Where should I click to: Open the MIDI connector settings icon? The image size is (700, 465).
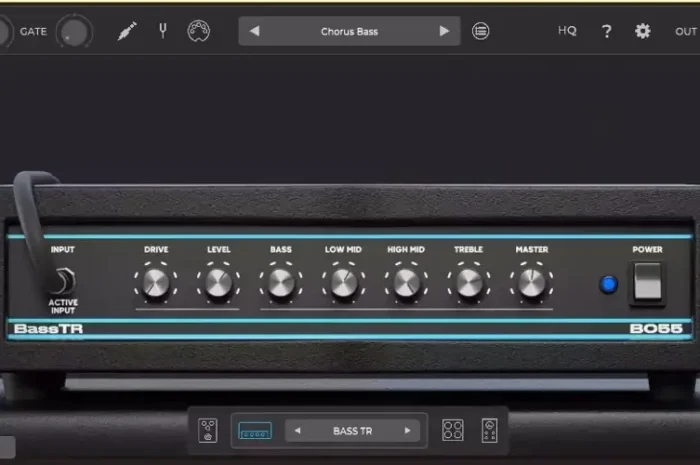(199, 31)
